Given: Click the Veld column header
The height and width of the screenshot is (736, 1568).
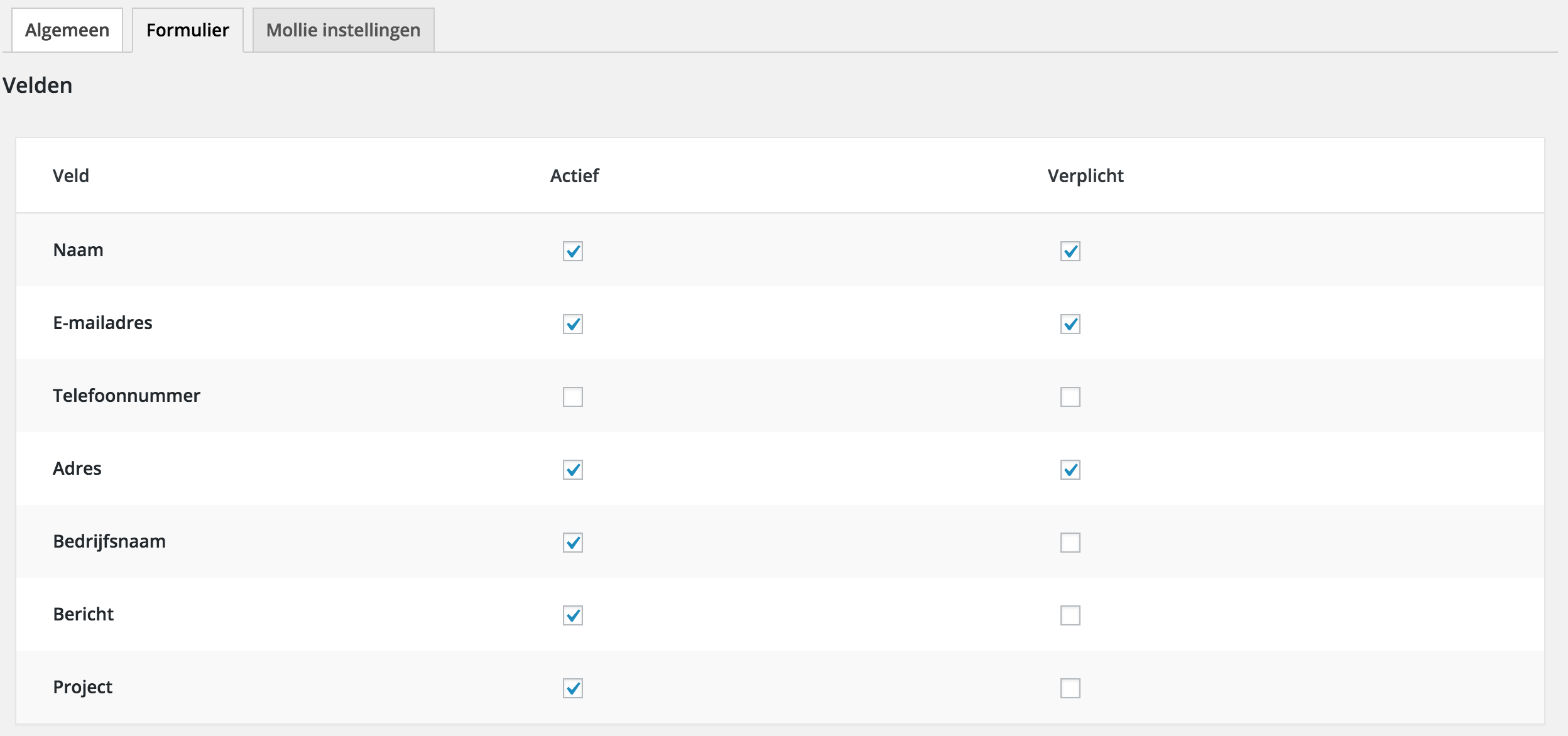Looking at the screenshot, I should [x=71, y=176].
